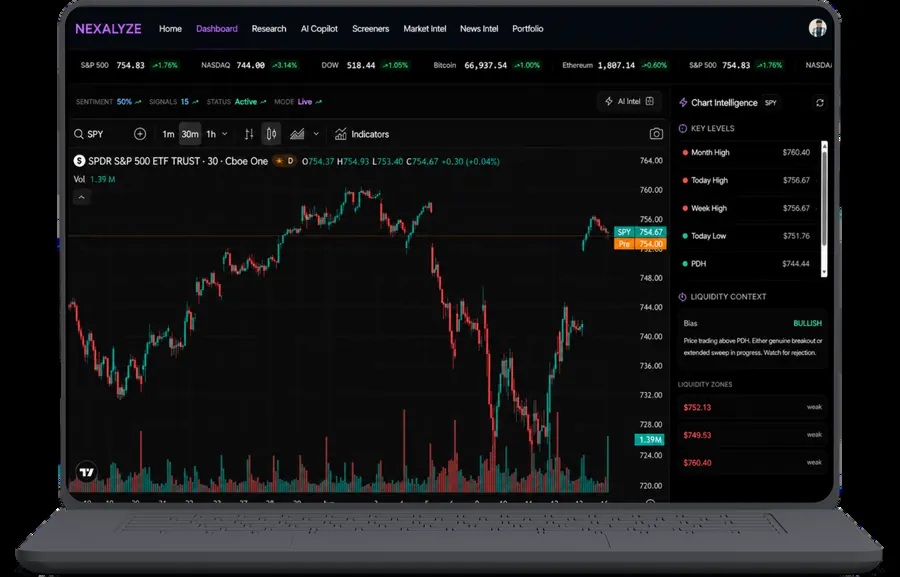Click the NASDAQ 744.00 ticker item
900x577 pixels.
coord(249,65)
